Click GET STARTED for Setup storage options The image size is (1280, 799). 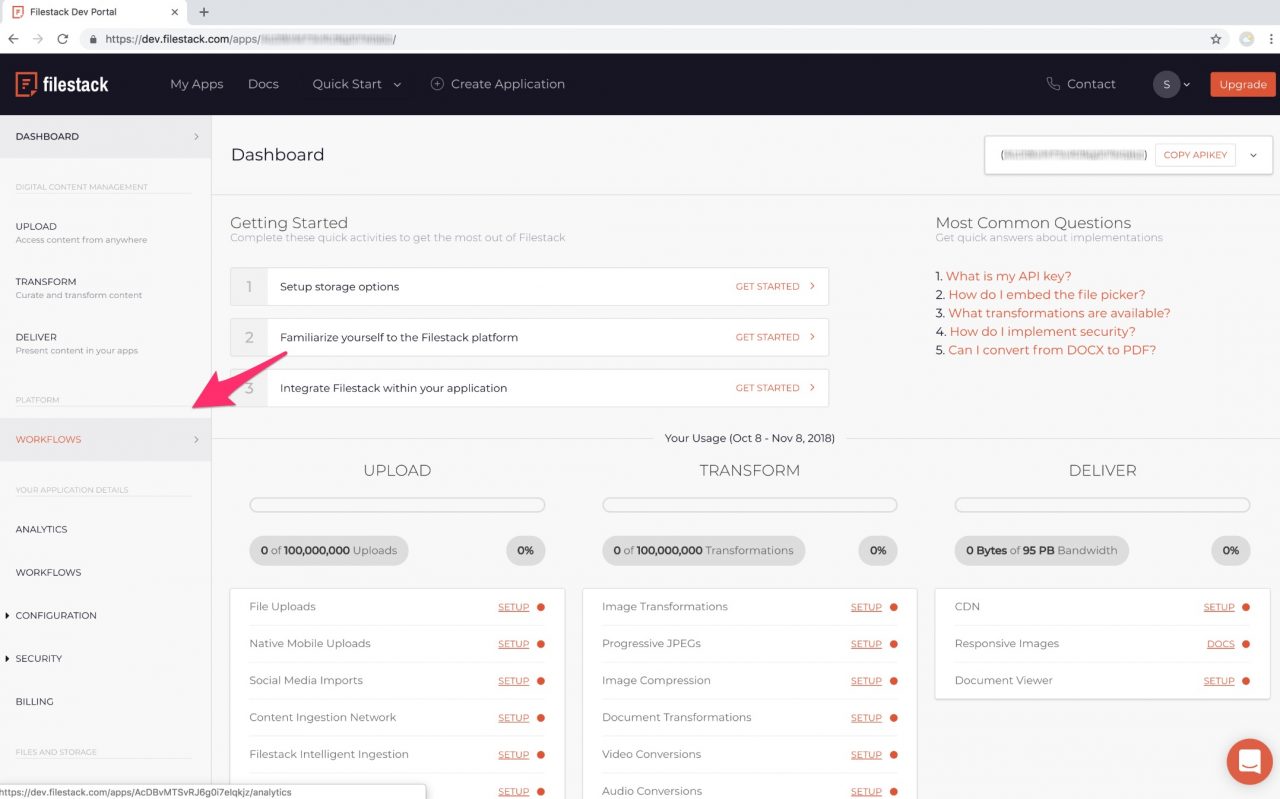point(768,286)
